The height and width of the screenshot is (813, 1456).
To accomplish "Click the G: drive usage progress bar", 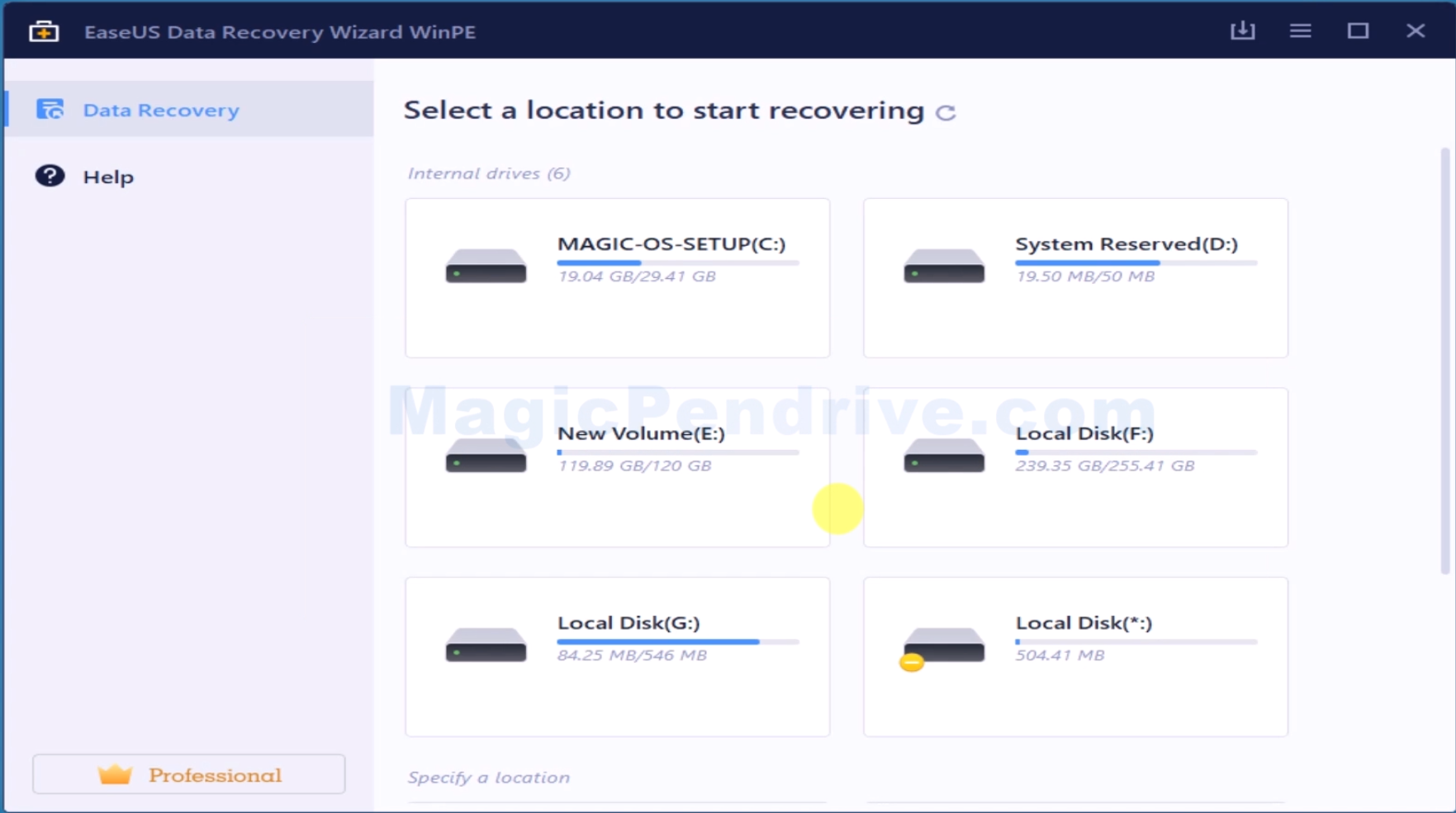I will pyautogui.click(x=678, y=641).
